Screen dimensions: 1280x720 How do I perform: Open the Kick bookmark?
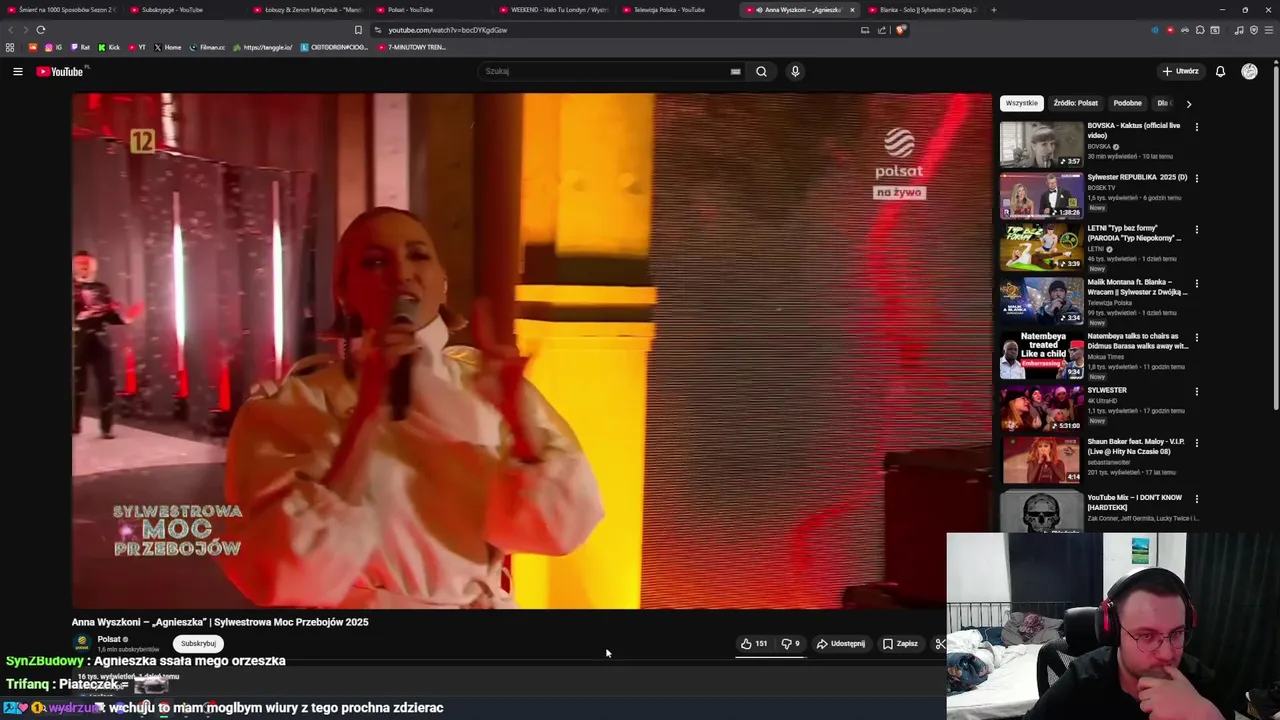click(109, 47)
